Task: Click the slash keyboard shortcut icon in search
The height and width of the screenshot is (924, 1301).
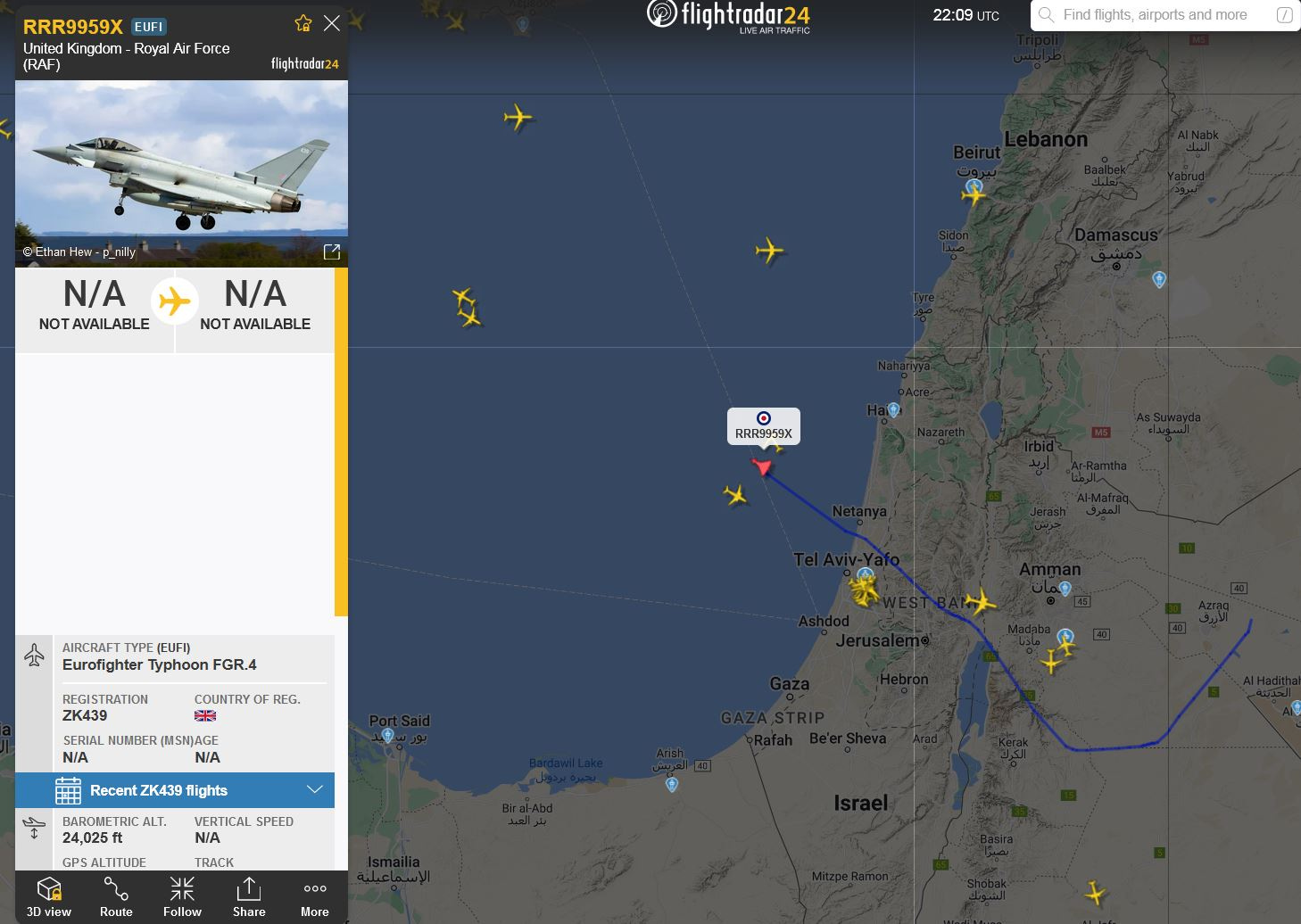Action: (1284, 15)
